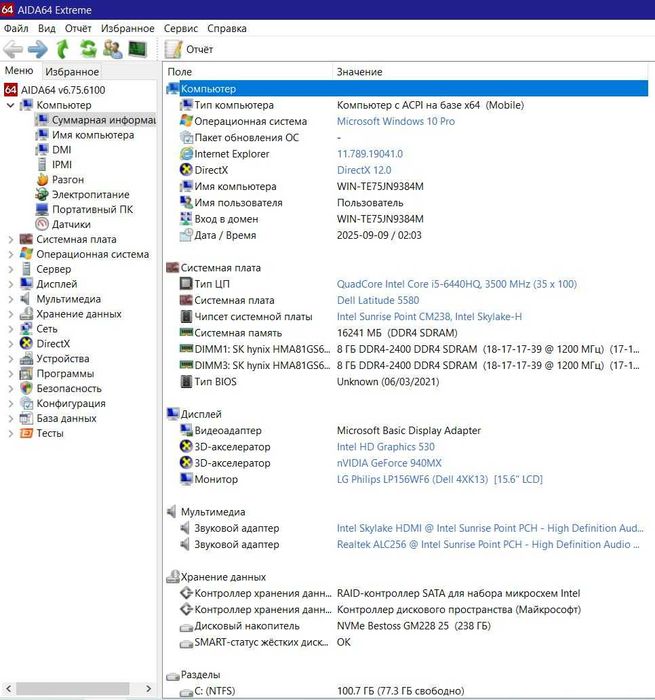Image resolution: width=655 pixels, height=700 pixels.
Task: Click the Тесты icon in tree
Action: (x=26, y=433)
